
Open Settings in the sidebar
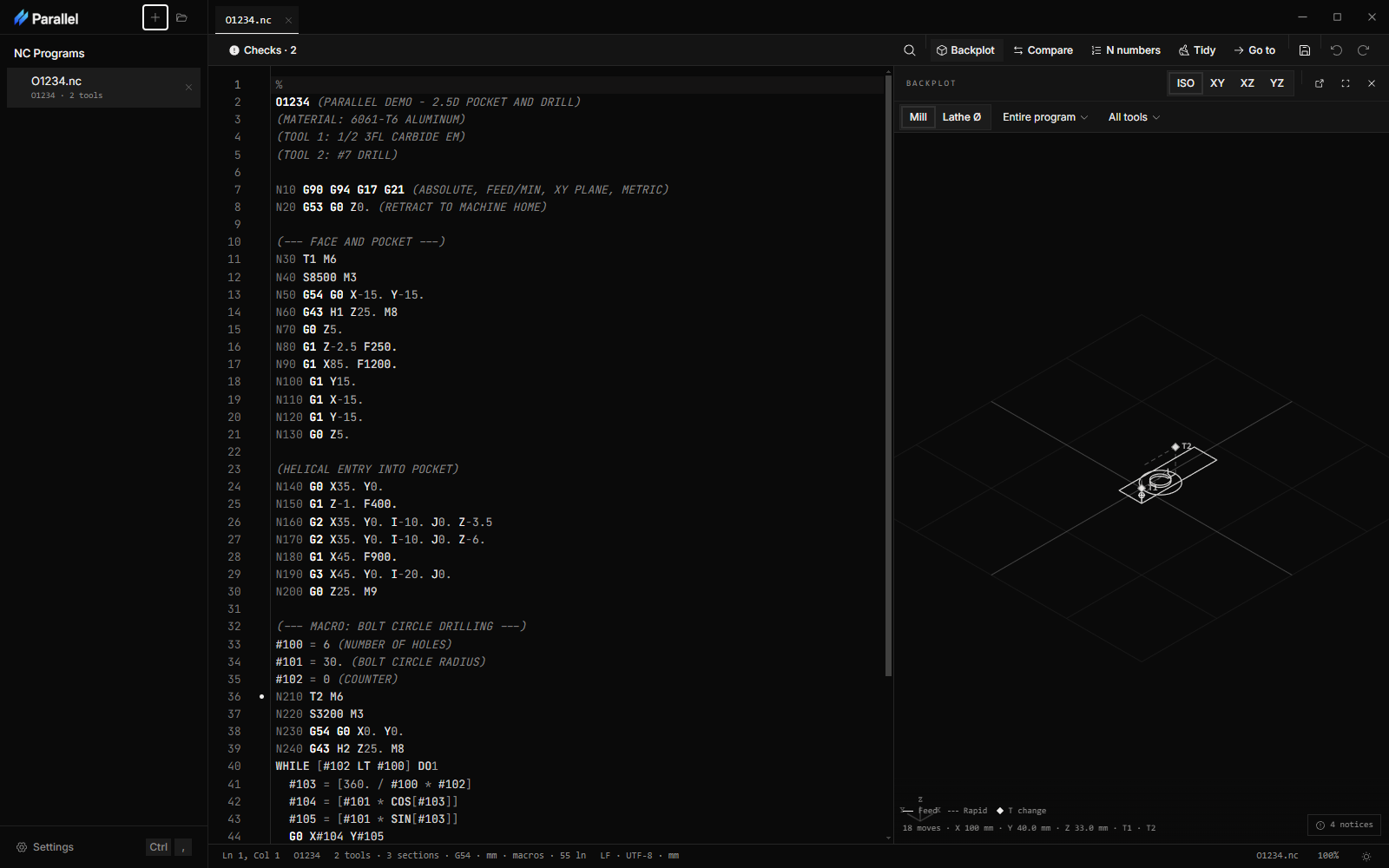point(45,847)
